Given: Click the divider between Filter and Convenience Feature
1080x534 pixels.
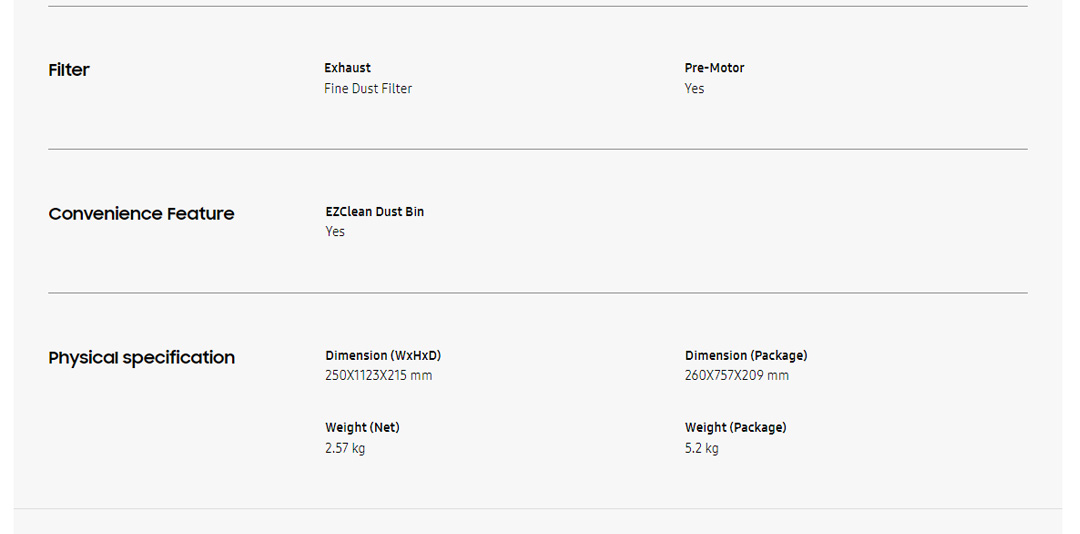Looking at the screenshot, I should click(537, 149).
